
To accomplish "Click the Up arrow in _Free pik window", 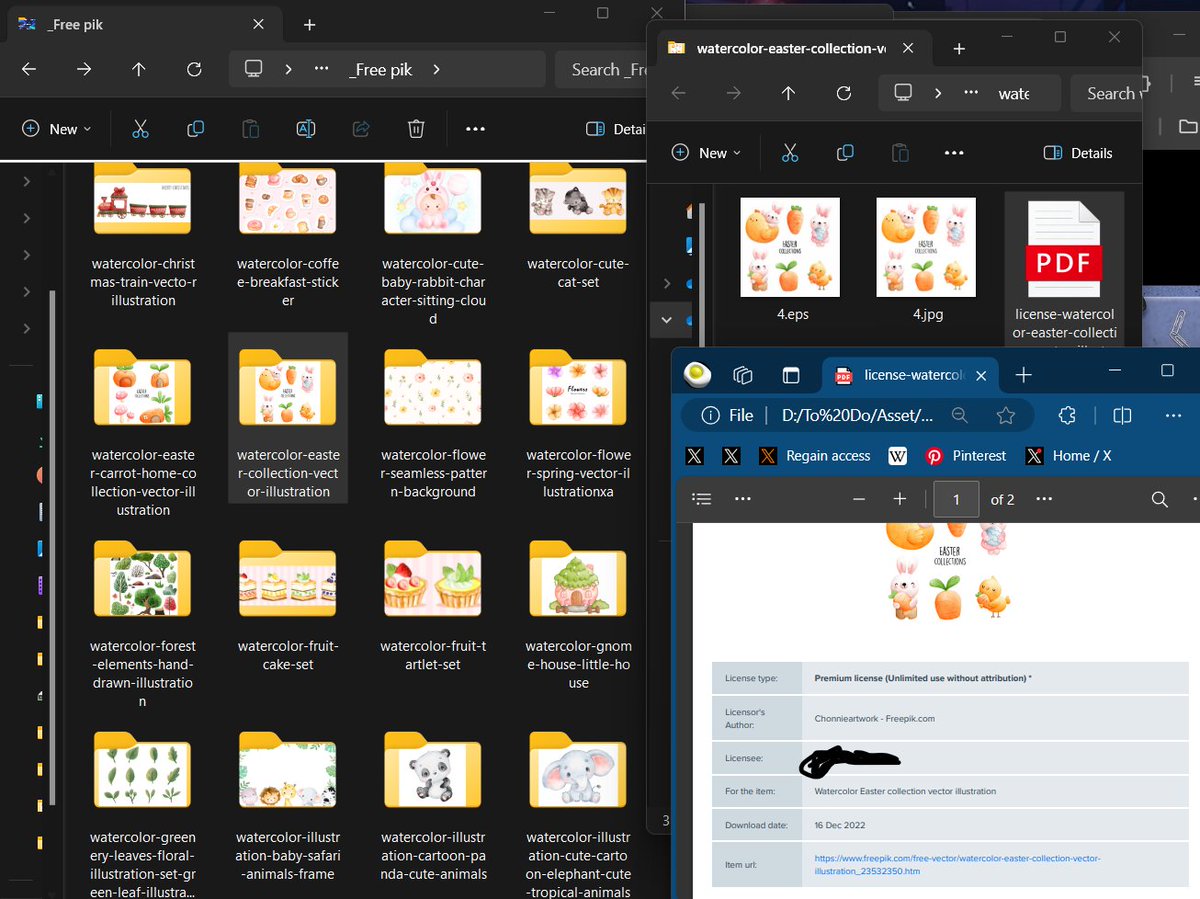I will [139, 69].
